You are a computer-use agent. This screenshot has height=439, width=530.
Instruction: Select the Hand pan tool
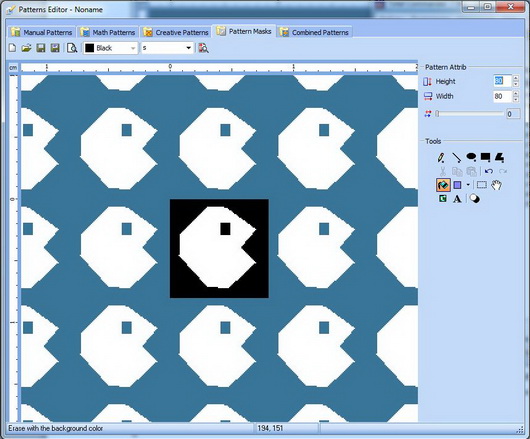coord(496,185)
